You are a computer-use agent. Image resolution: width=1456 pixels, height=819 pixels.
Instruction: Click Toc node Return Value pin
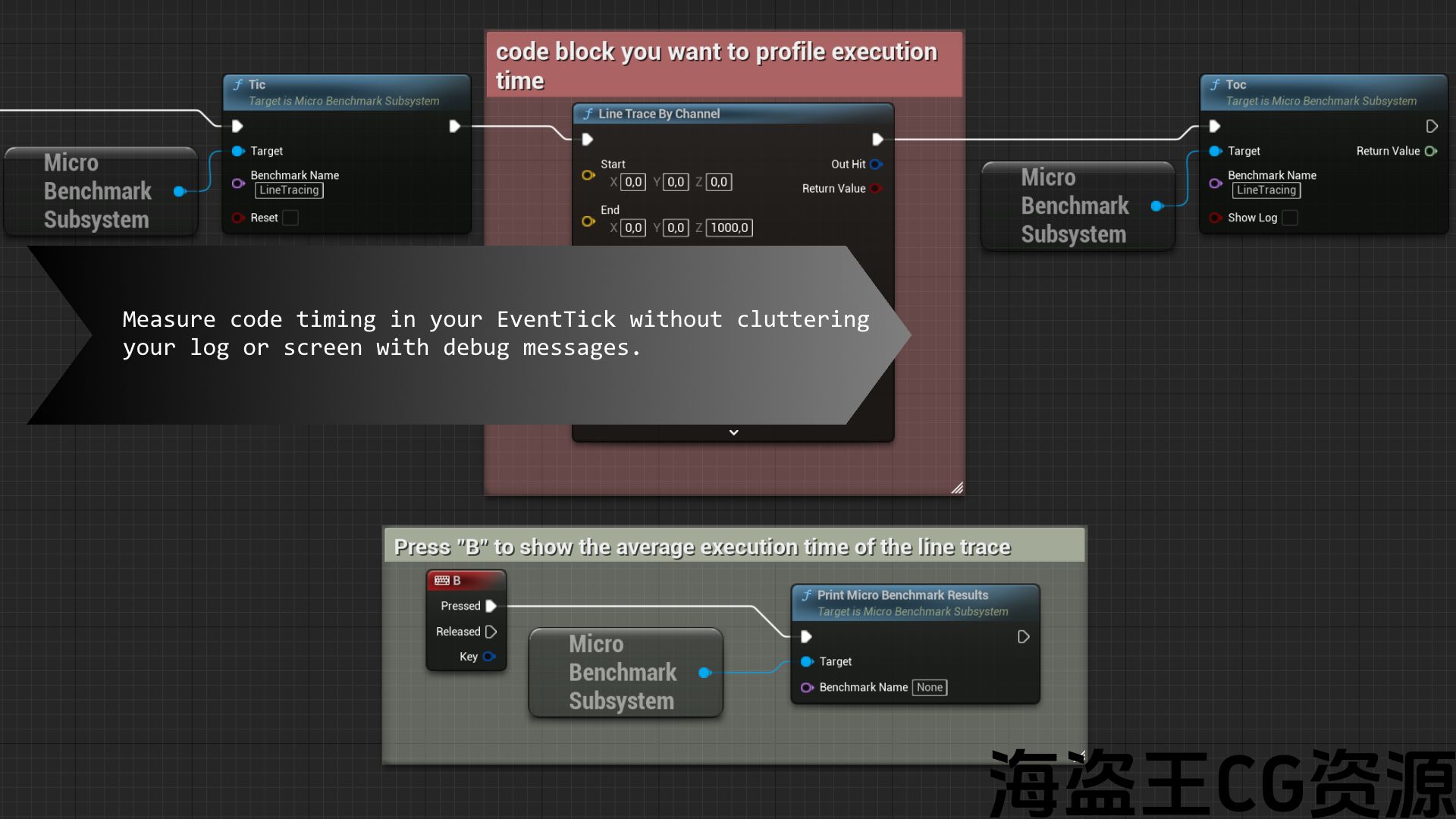(1431, 151)
